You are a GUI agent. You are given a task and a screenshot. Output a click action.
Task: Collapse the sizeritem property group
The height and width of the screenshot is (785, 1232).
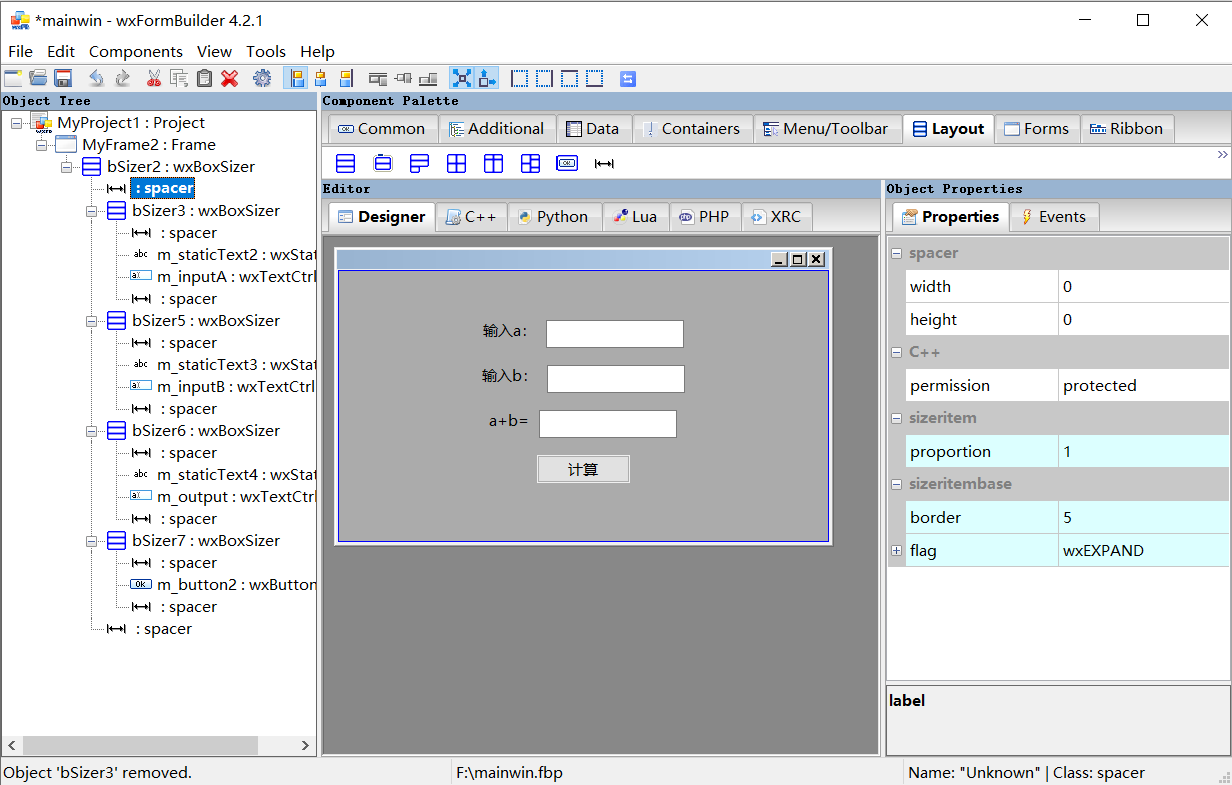pos(896,418)
